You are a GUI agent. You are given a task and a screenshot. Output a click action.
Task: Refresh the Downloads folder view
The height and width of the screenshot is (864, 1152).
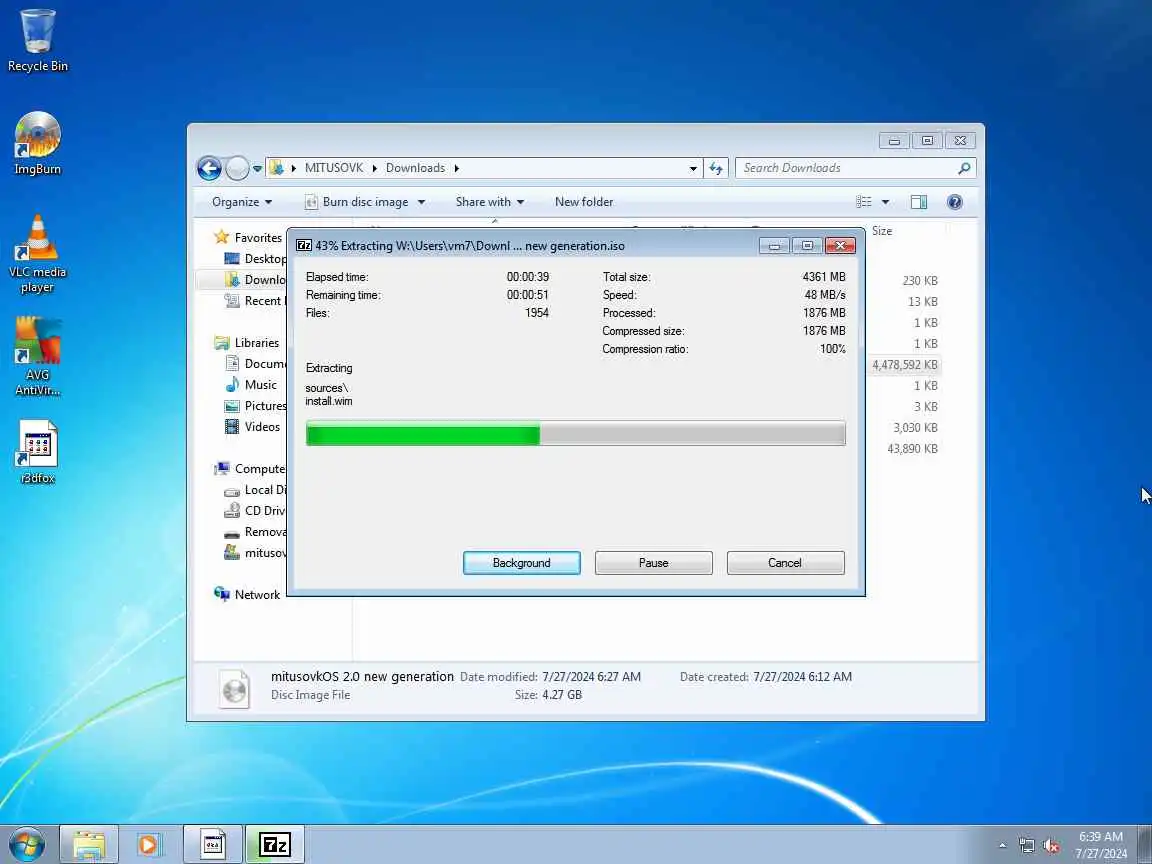pyautogui.click(x=716, y=168)
